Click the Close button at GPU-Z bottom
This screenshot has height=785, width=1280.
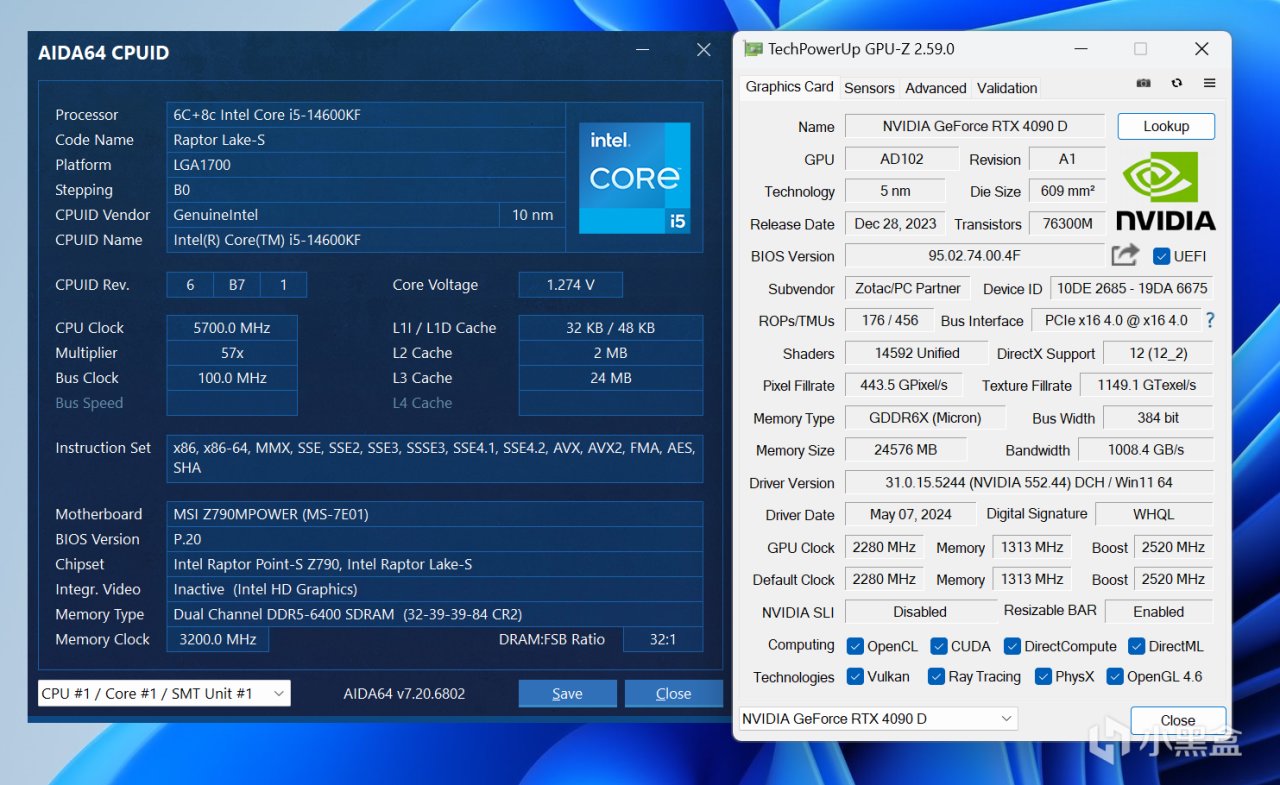coord(1178,720)
